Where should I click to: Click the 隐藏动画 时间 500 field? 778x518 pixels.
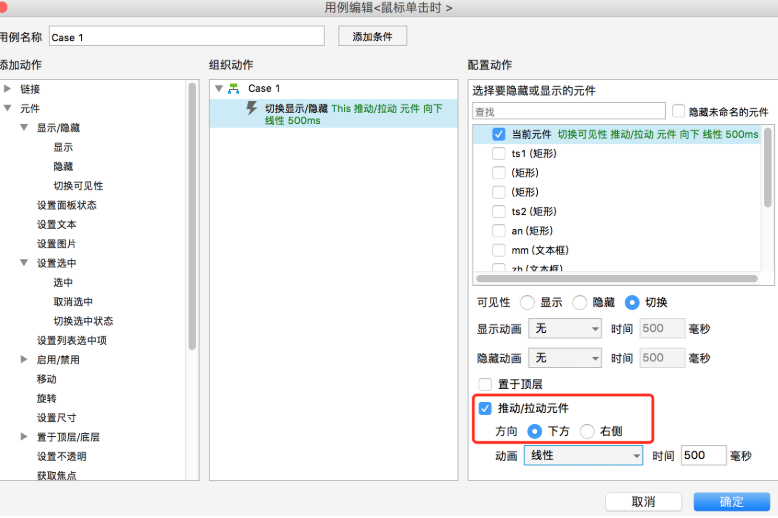(662, 358)
